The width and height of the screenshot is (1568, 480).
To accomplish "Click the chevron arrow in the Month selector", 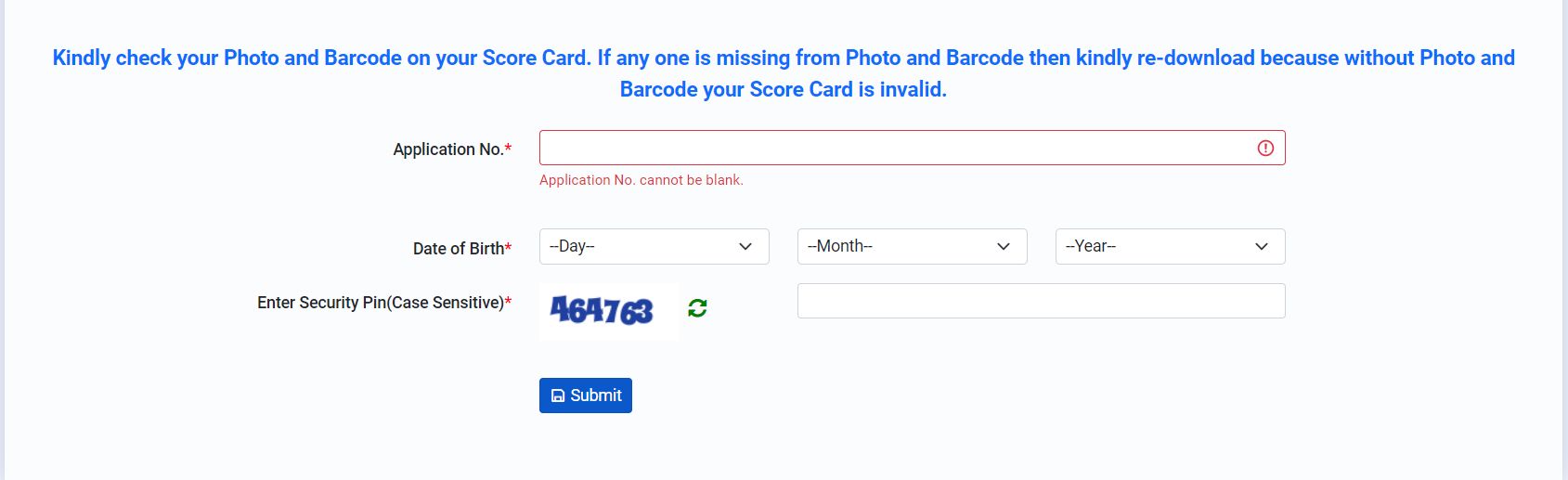I will tap(1003, 247).
